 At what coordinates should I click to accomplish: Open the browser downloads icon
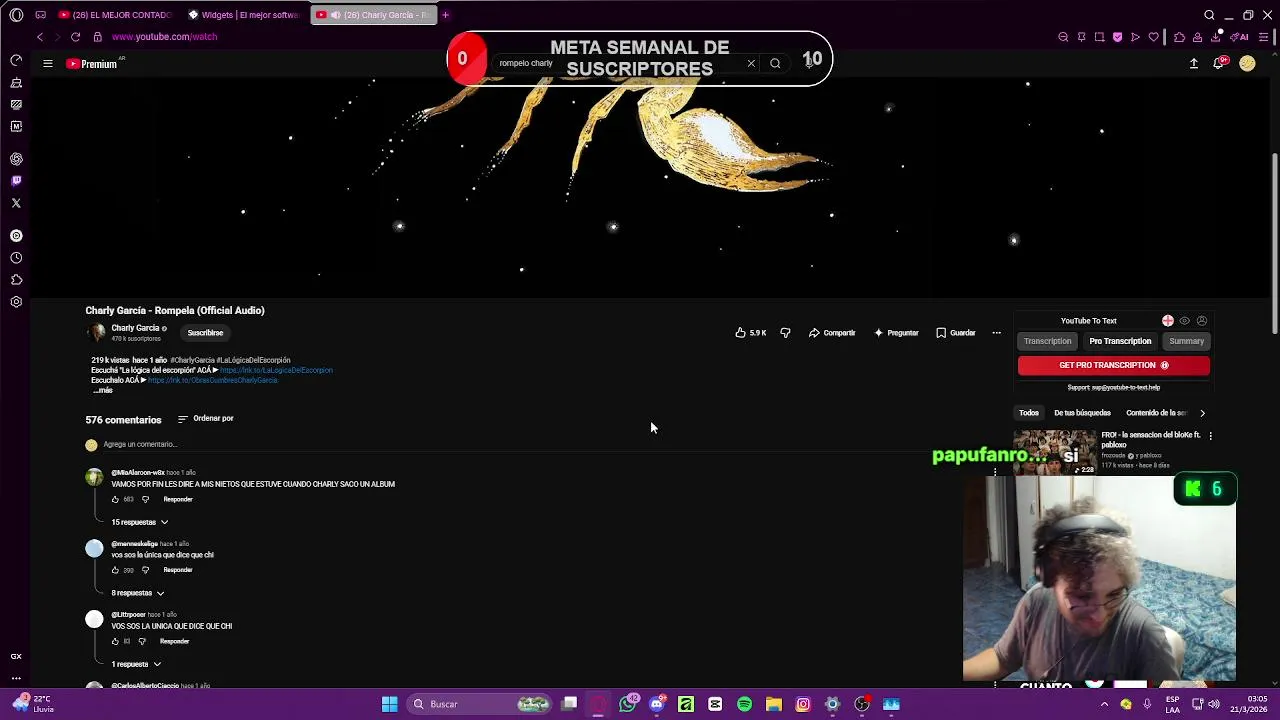point(1215,37)
